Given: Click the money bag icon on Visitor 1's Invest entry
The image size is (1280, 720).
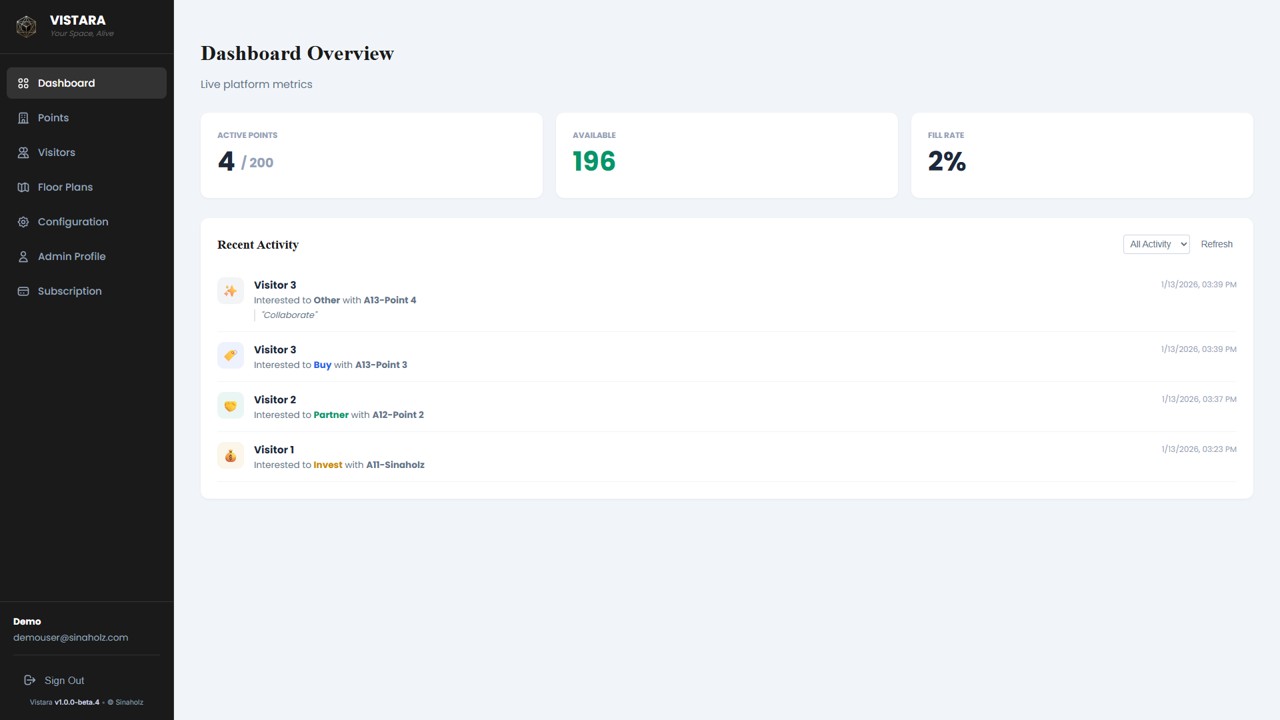Looking at the screenshot, I should (230, 455).
